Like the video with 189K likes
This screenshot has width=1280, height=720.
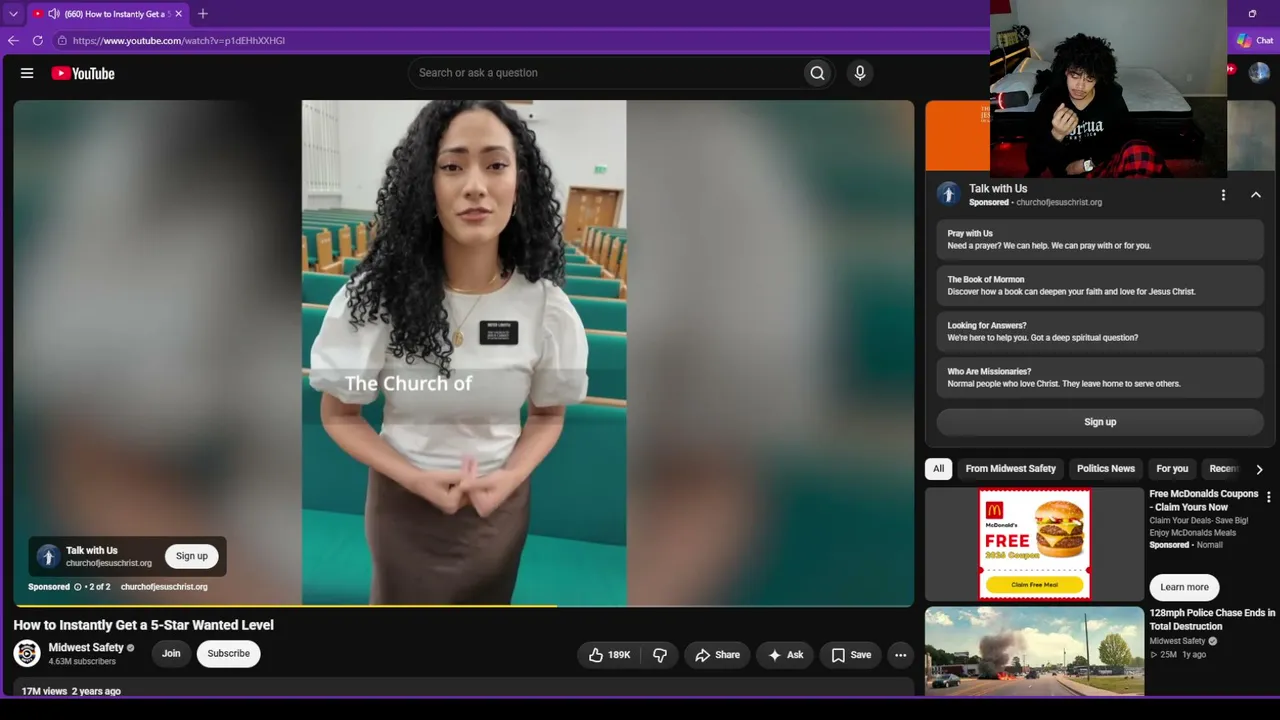pos(609,655)
